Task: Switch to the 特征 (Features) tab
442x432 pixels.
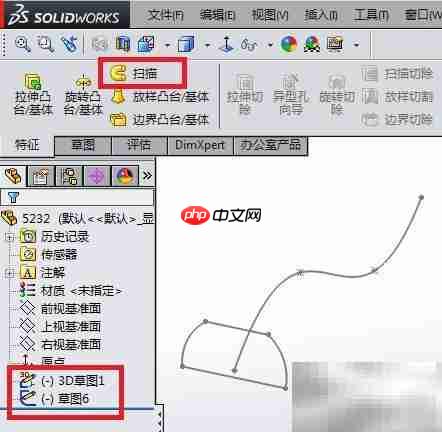Action: pyautogui.click(x=27, y=145)
